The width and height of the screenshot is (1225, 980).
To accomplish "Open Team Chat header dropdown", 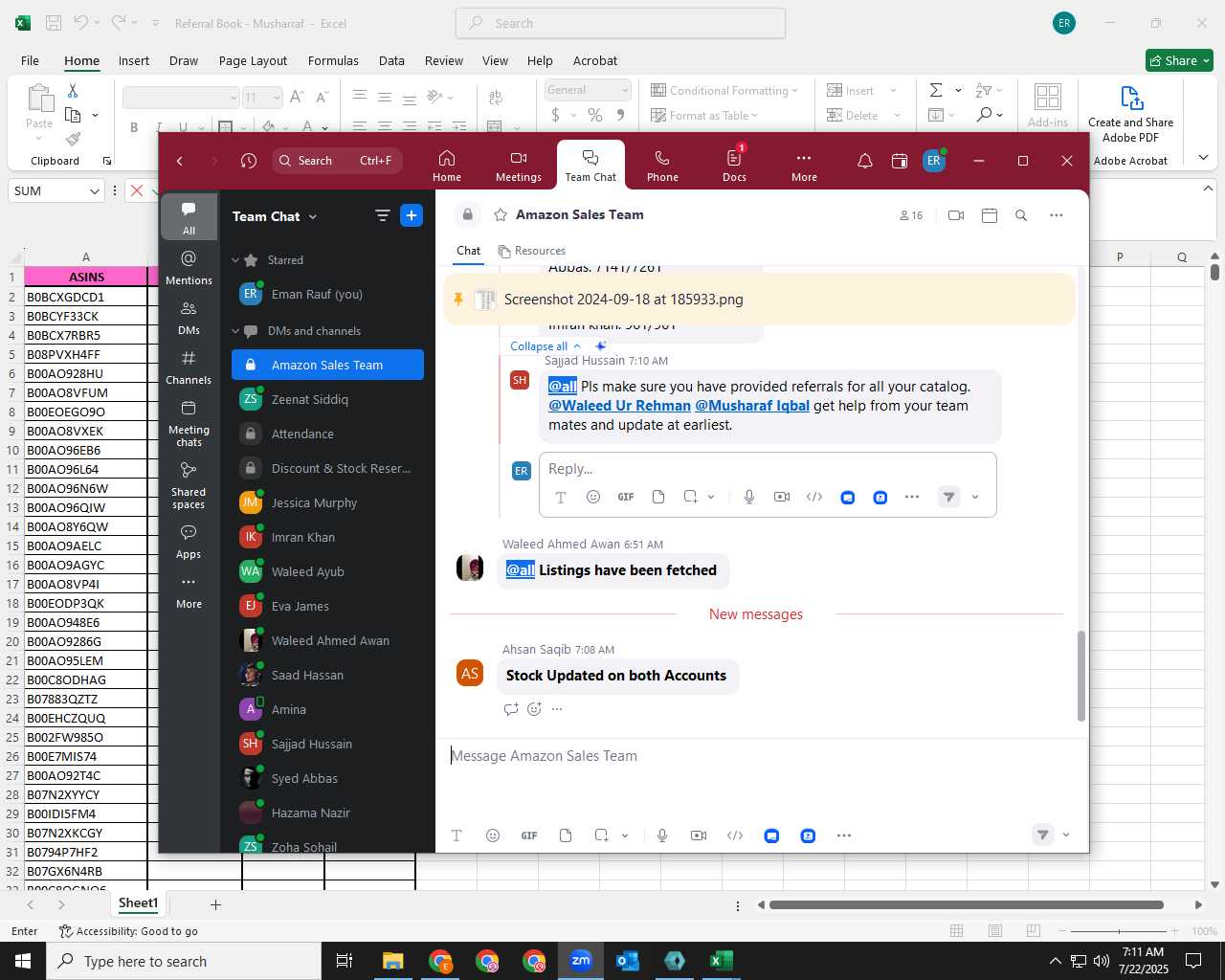I will pos(312,217).
